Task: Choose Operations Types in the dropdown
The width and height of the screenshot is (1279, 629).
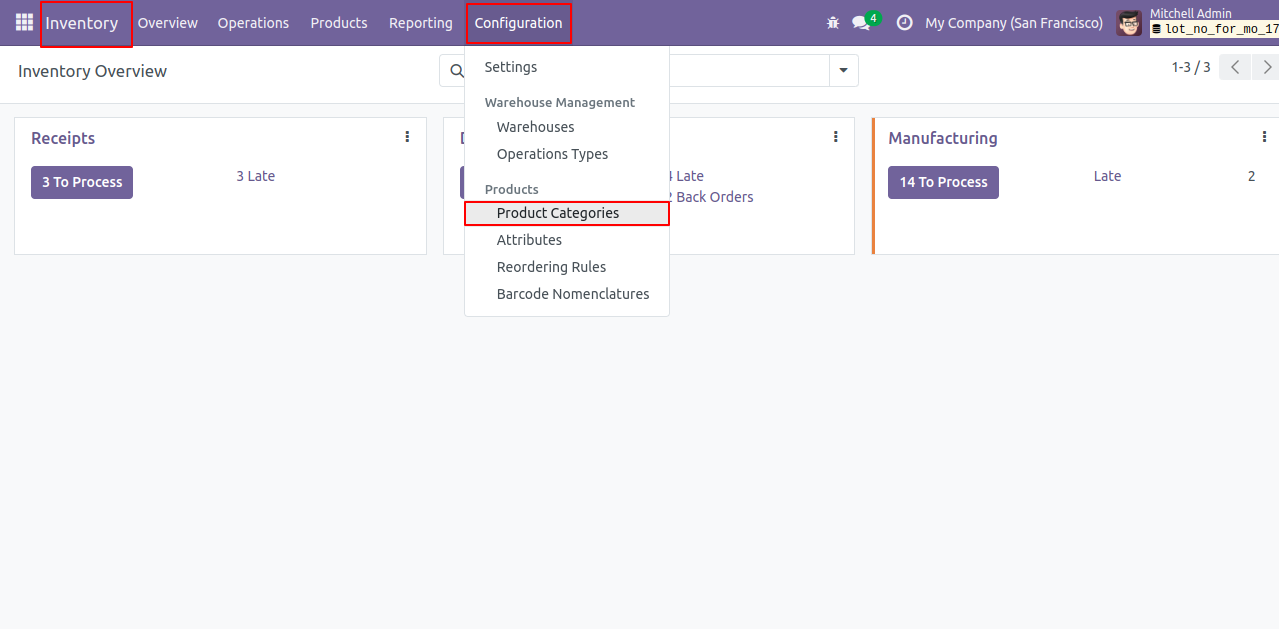Action: (x=567, y=154)
